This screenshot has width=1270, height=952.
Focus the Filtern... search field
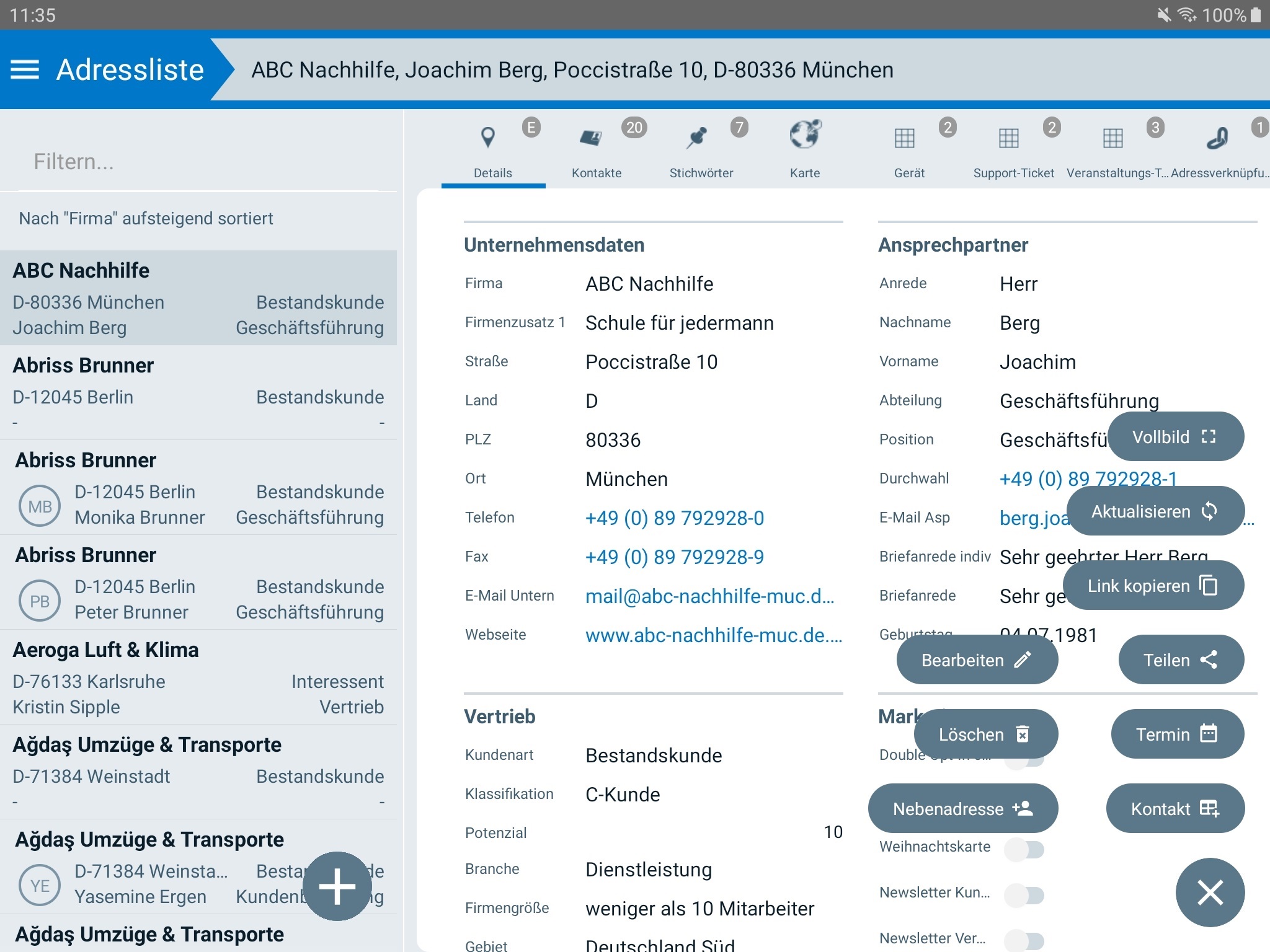coord(198,162)
